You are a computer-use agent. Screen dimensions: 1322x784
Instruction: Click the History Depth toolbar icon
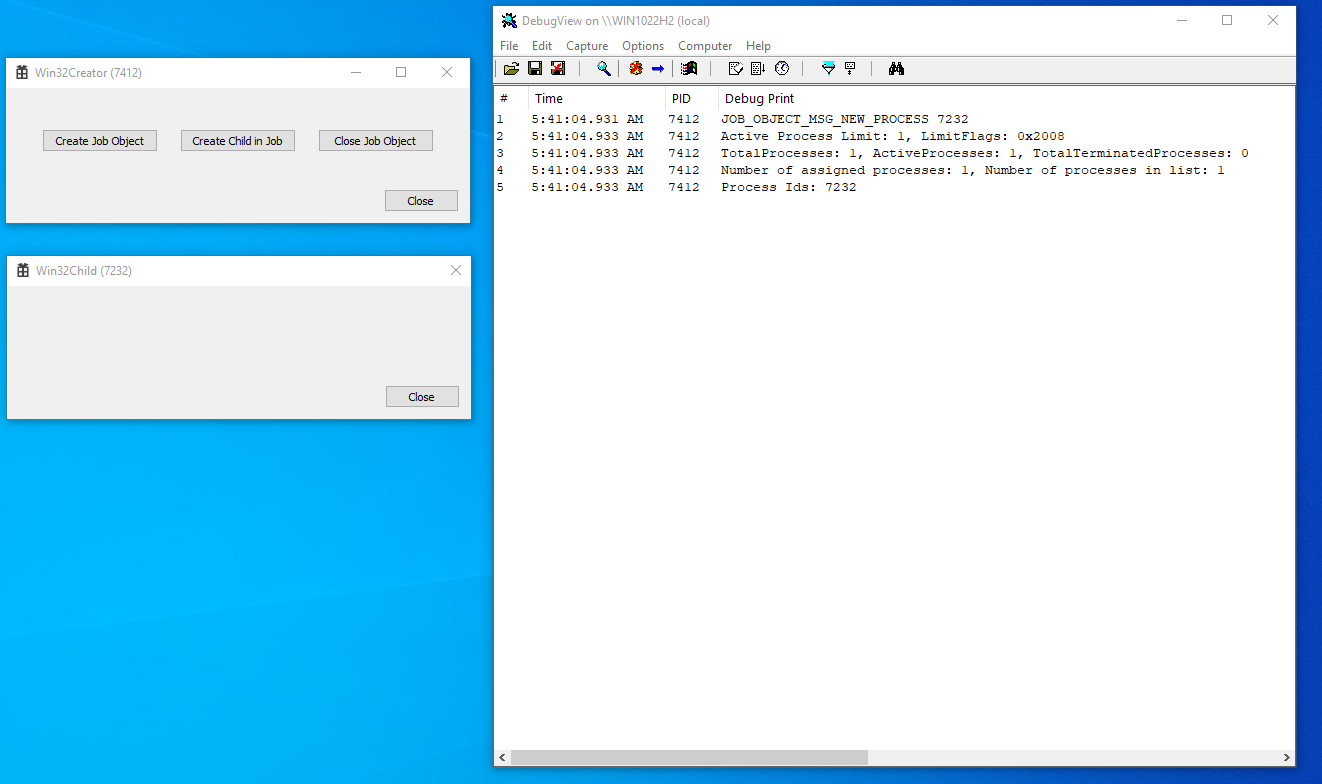[850, 69]
